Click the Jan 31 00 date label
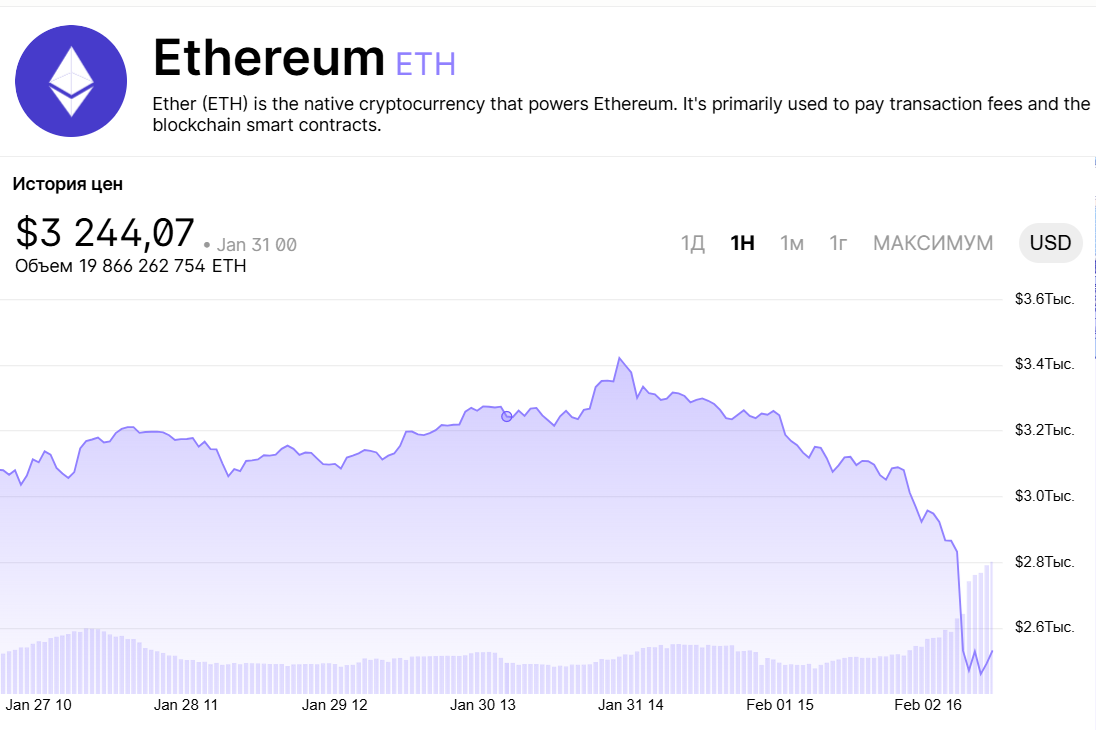The image size is (1096, 730). pyautogui.click(x=256, y=245)
